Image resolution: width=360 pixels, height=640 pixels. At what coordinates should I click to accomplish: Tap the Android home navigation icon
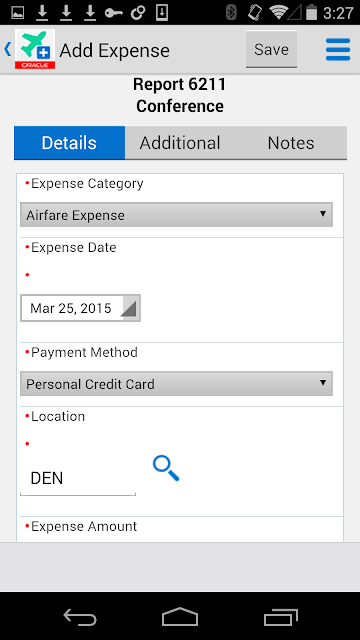tap(180, 616)
